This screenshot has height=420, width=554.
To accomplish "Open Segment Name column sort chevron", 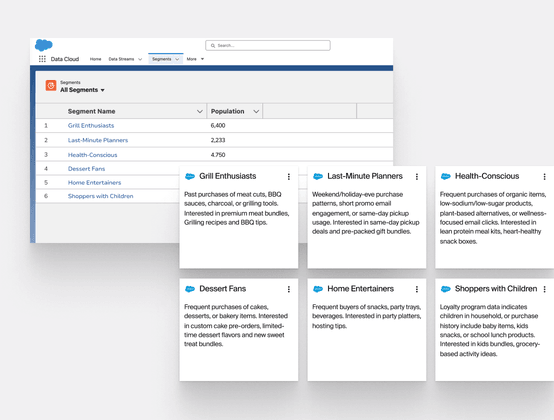I will (x=200, y=112).
